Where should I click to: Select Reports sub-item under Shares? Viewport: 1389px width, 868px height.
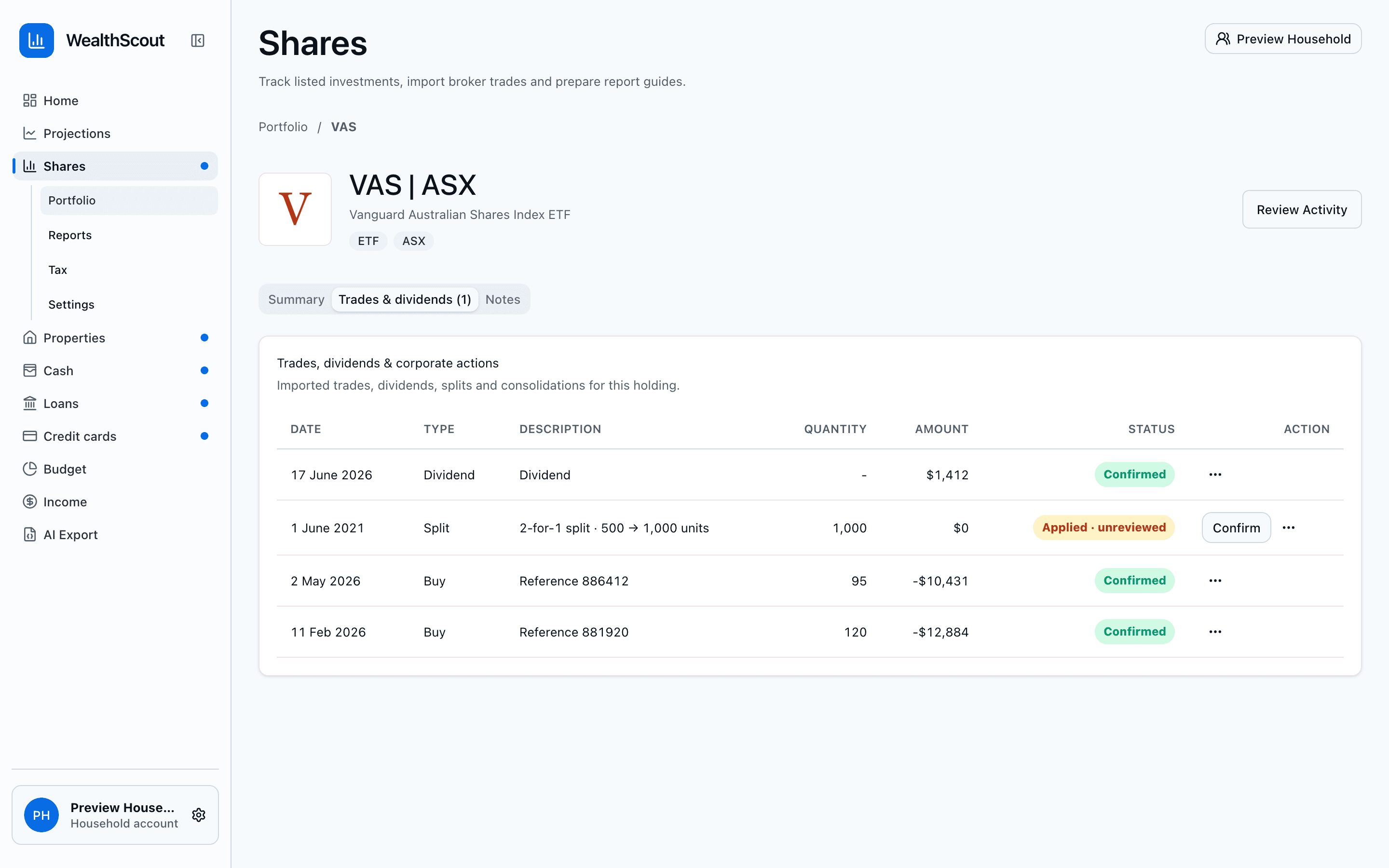129,235
